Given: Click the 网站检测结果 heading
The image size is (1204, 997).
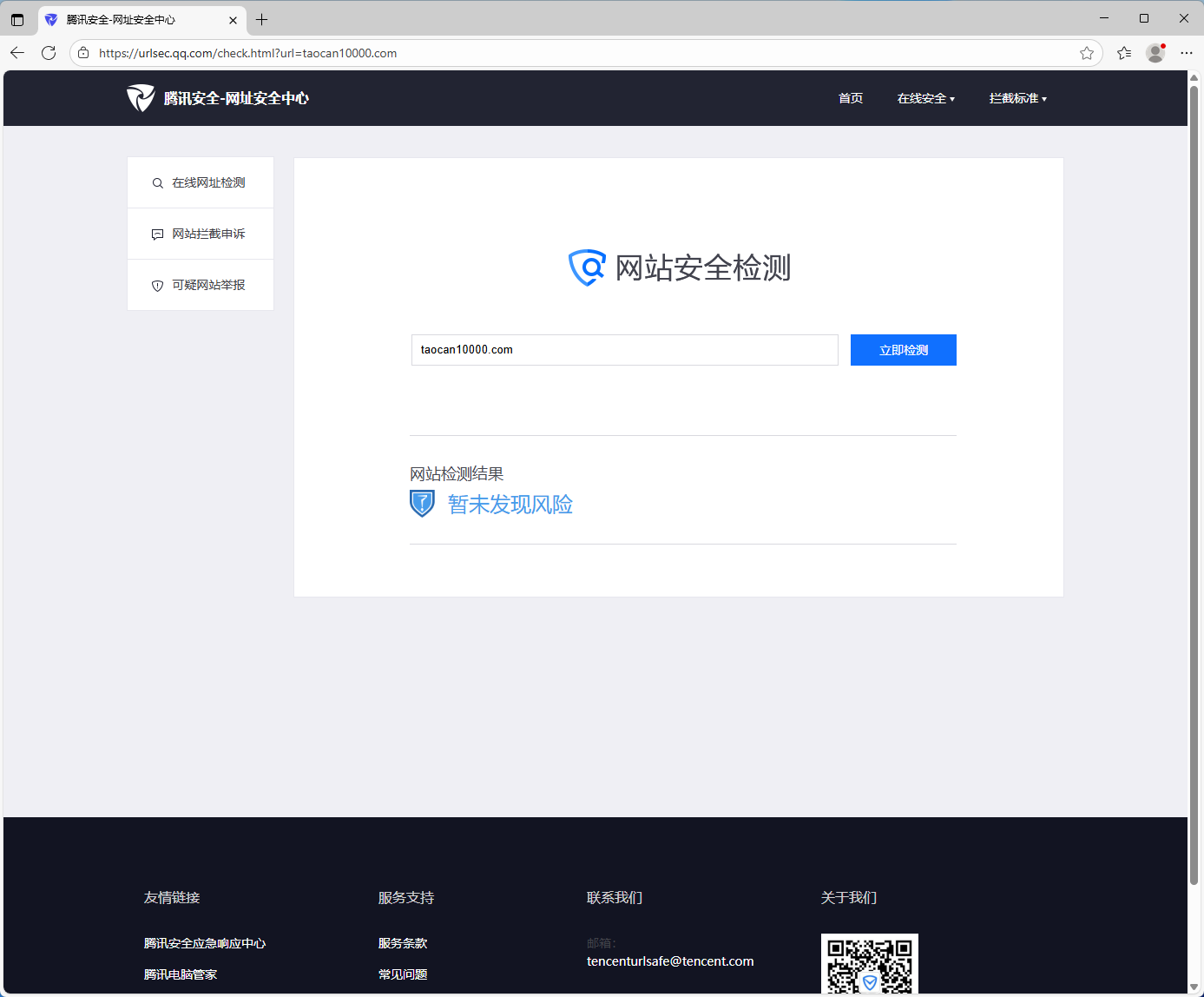Looking at the screenshot, I should pyautogui.click(x=457, y=474).
